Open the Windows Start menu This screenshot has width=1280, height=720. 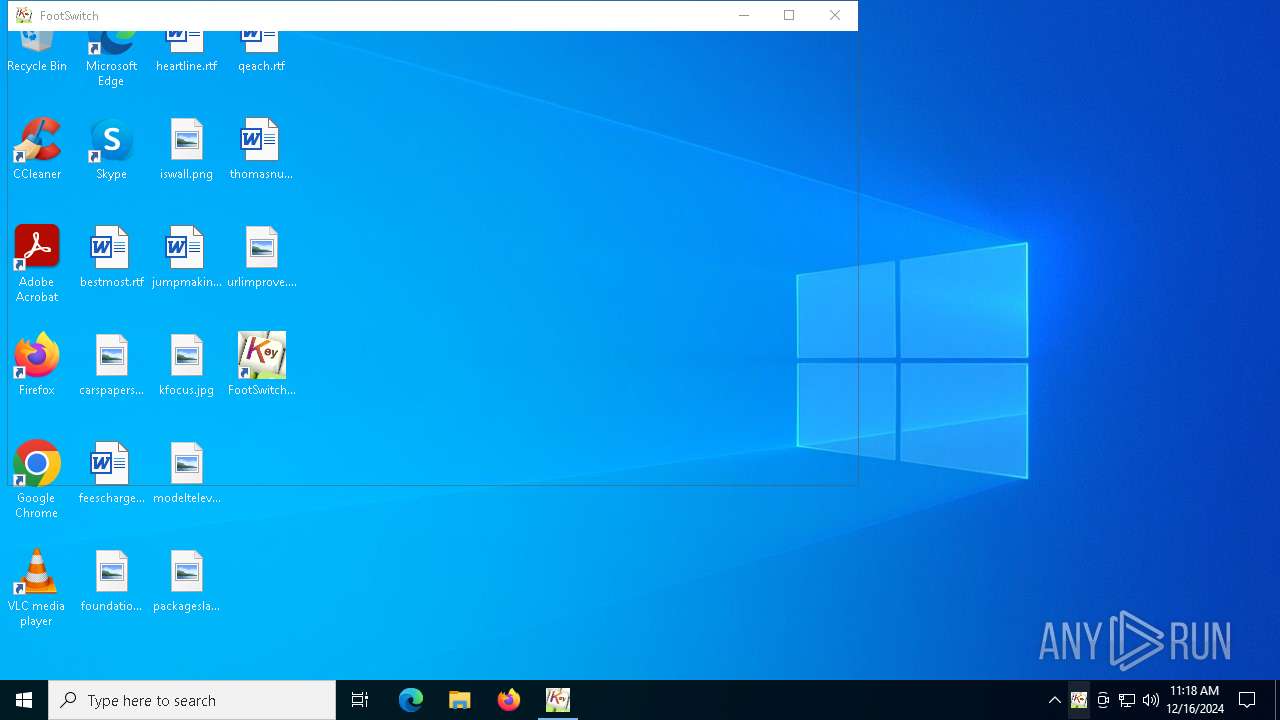24,700
